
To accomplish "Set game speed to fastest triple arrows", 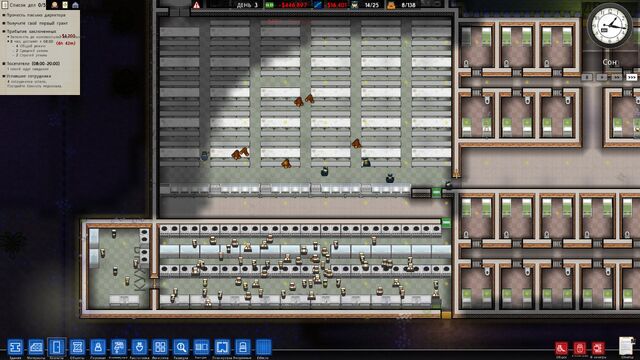I will (x=631, y=77).
